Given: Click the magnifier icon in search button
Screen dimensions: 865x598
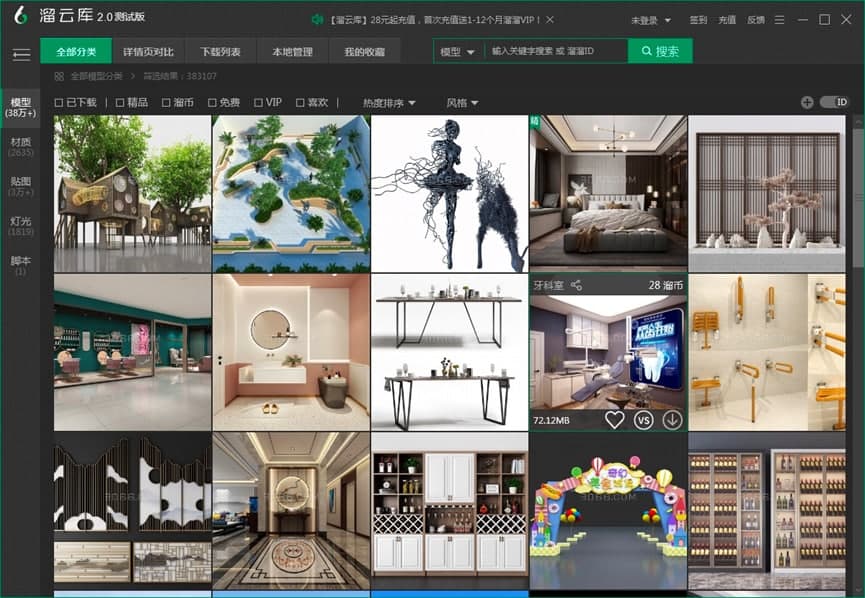Looking at the screenshot, I should pos(647,51).
